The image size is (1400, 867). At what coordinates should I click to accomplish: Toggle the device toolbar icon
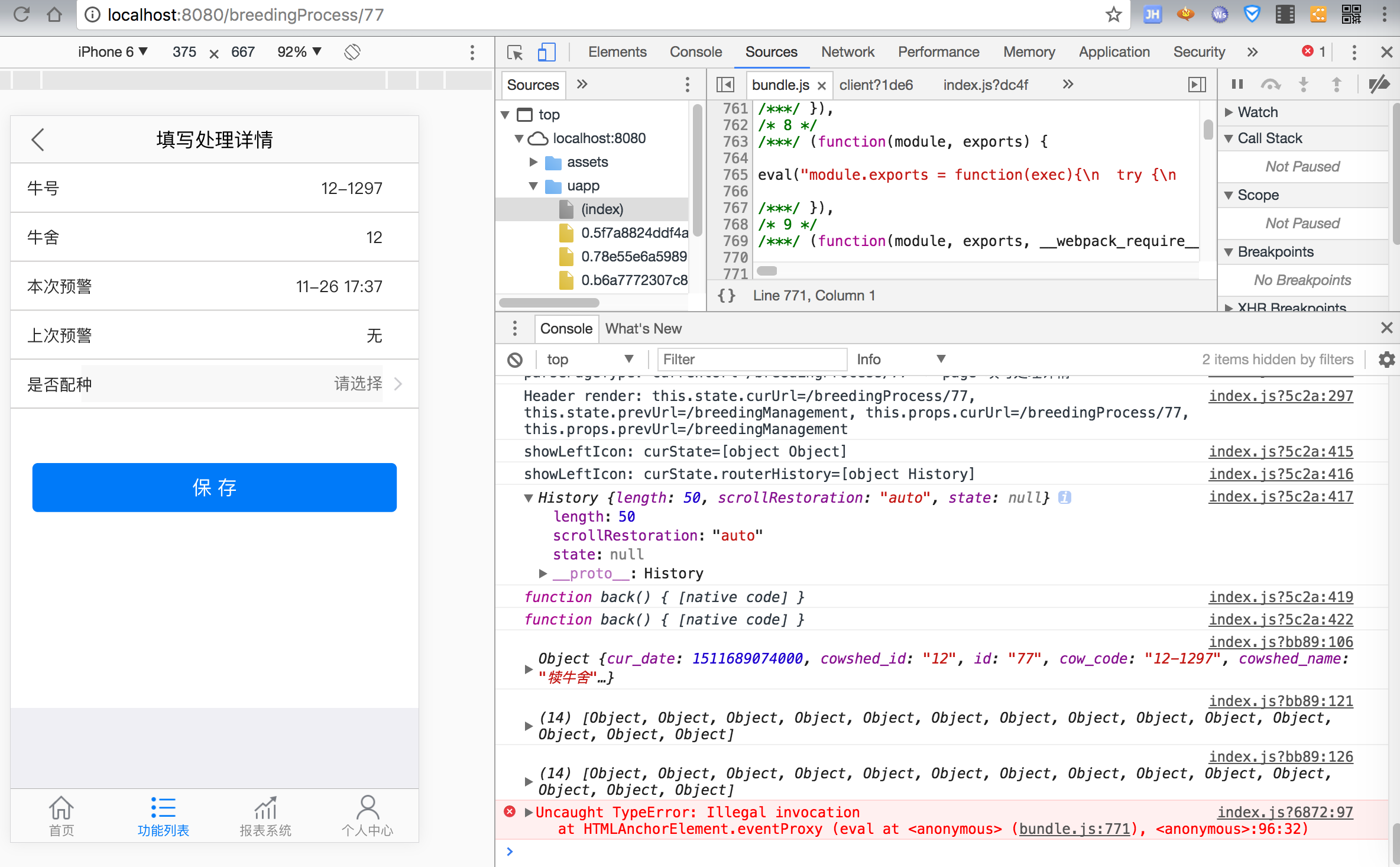[546, 52]
